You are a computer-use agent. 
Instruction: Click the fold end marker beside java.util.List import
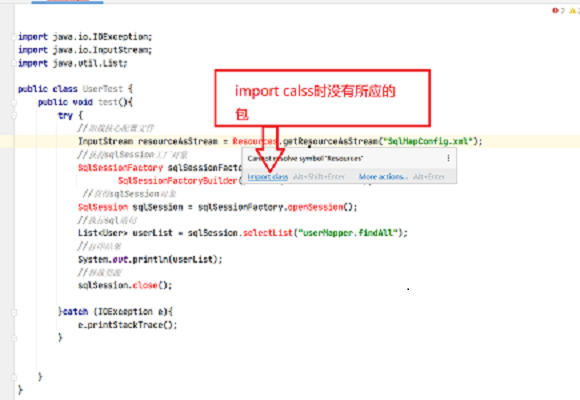pos(14,63)
